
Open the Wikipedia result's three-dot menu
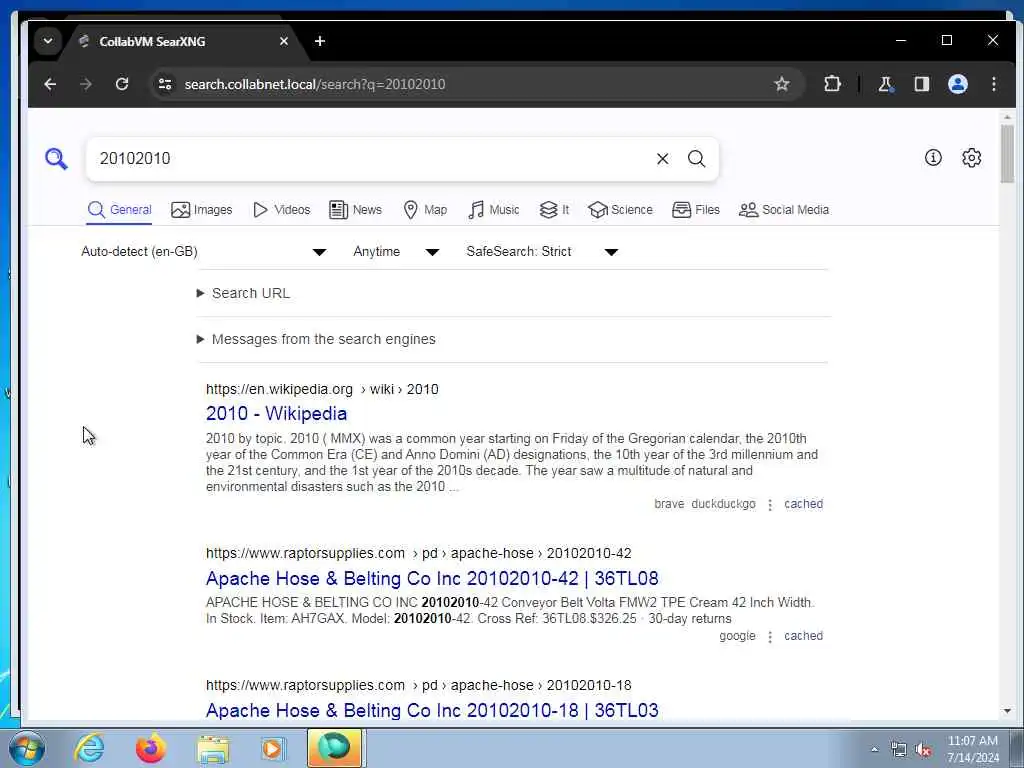coord(770,504)
